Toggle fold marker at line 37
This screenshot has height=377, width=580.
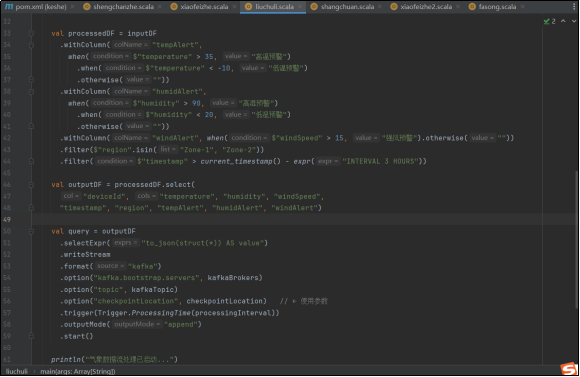click(x=31, y=80)
